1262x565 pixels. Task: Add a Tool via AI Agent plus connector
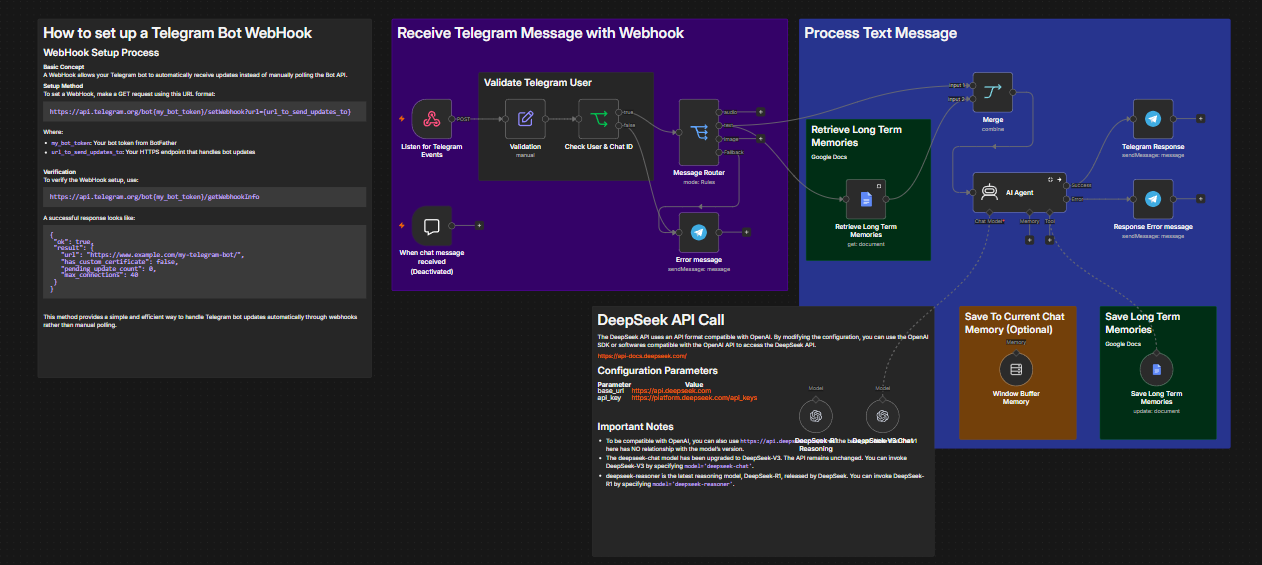coord(1050,240)
